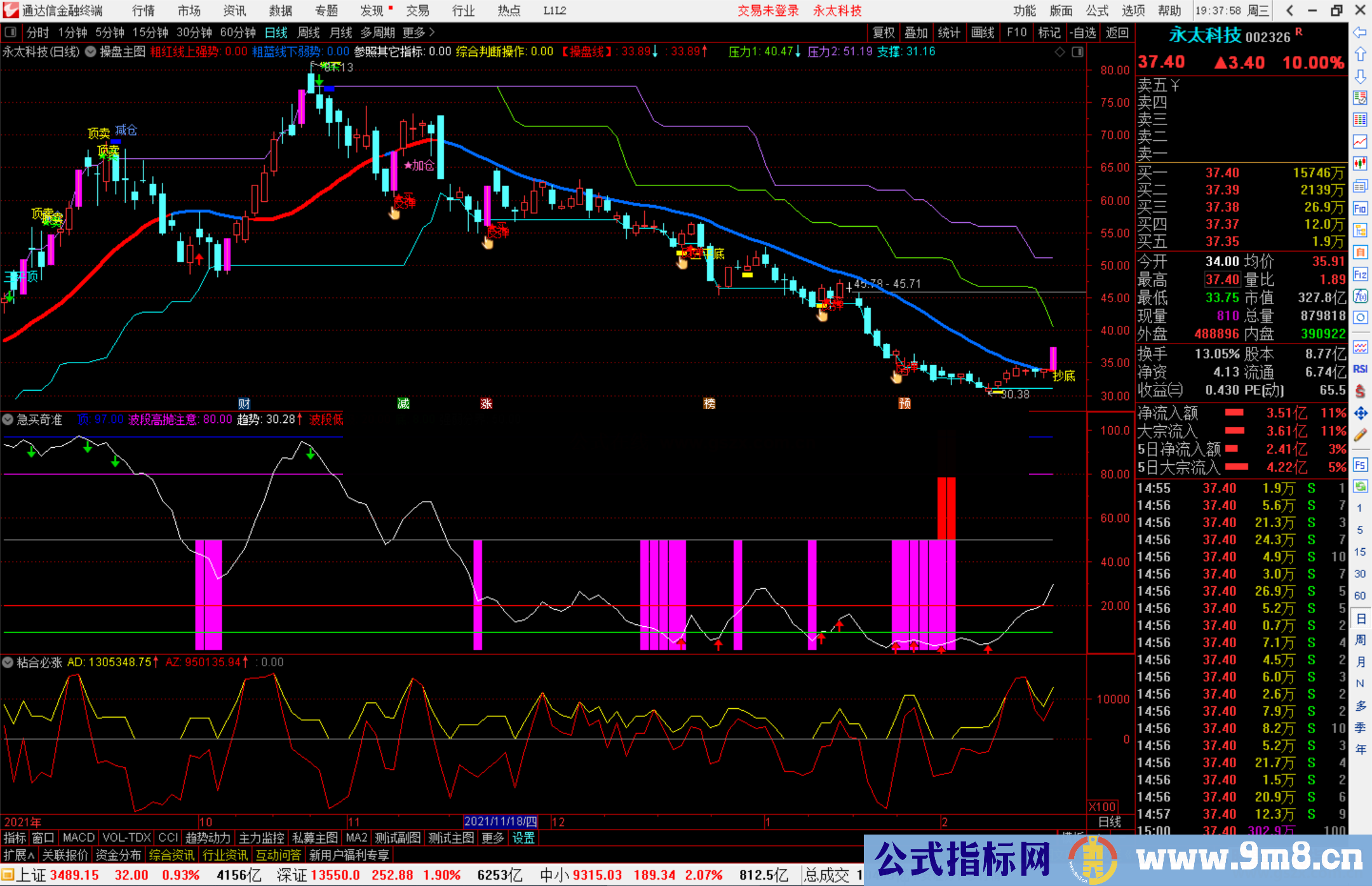The image size is (1372, 886).
Task: Click the blue move cross icon
Action: pos(1360,413)
